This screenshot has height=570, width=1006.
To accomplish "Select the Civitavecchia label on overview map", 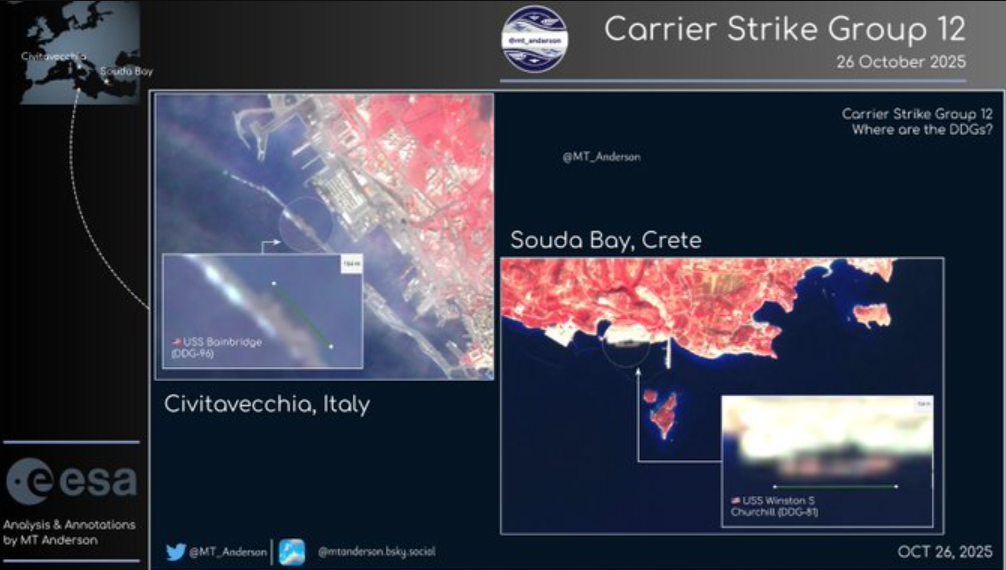I will click(x=53, y=56).
